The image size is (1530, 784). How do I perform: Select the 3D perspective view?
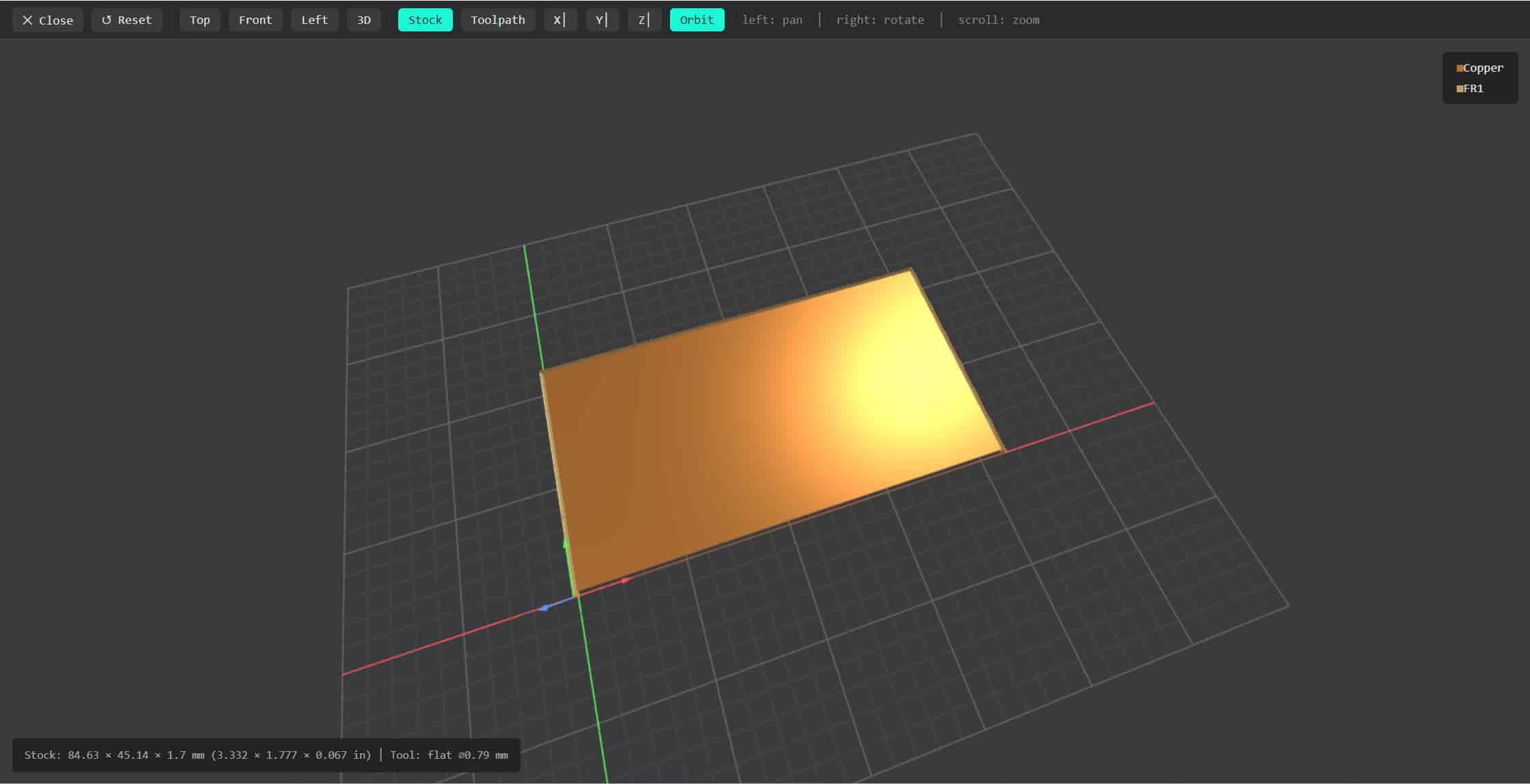tap(363, 20)
